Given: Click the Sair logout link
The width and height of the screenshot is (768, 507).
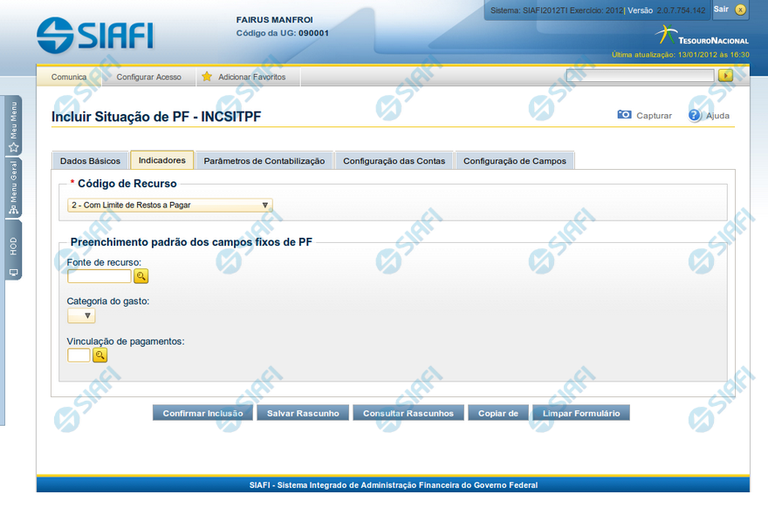Looking at the screenshot, I should pyautogui.click(x=721, y=9).
